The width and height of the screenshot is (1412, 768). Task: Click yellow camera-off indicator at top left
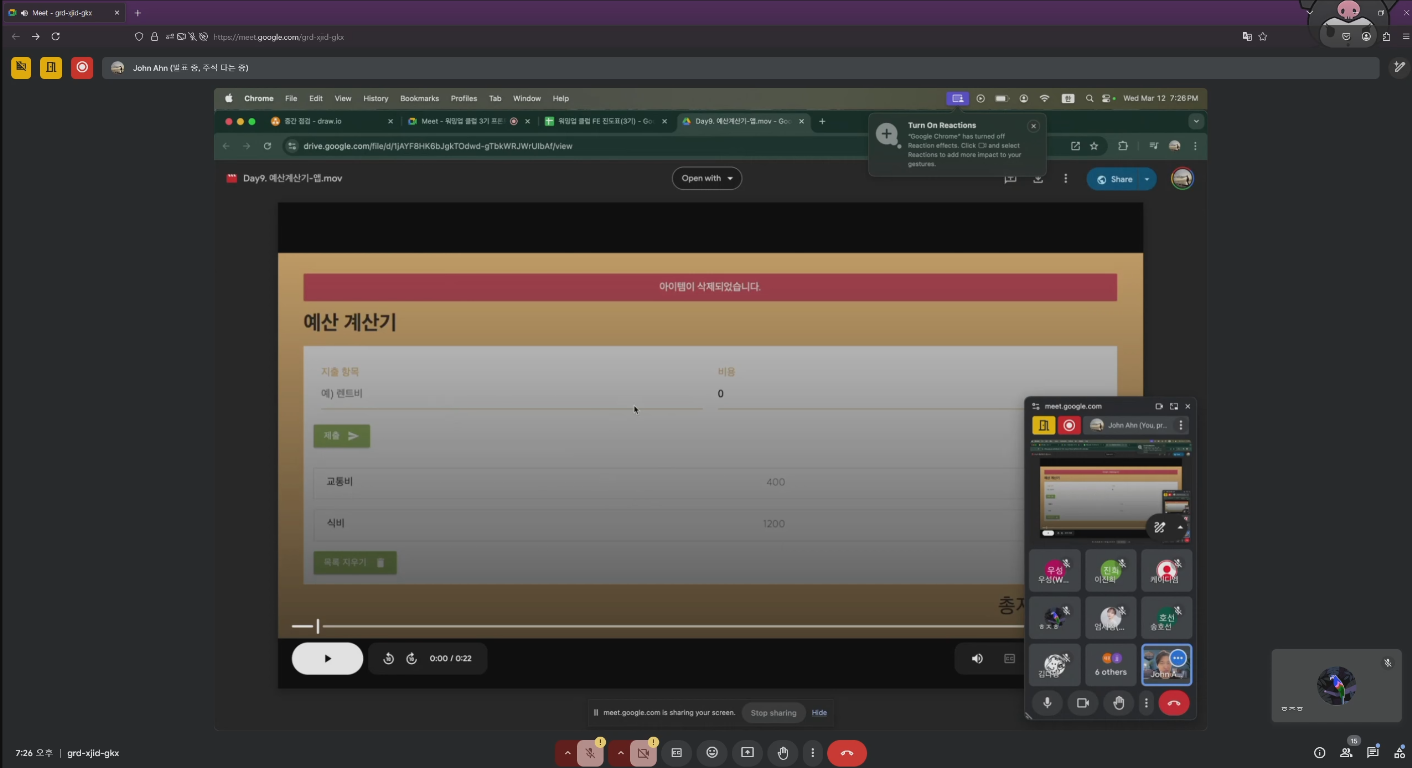click(x=21, y=67)
